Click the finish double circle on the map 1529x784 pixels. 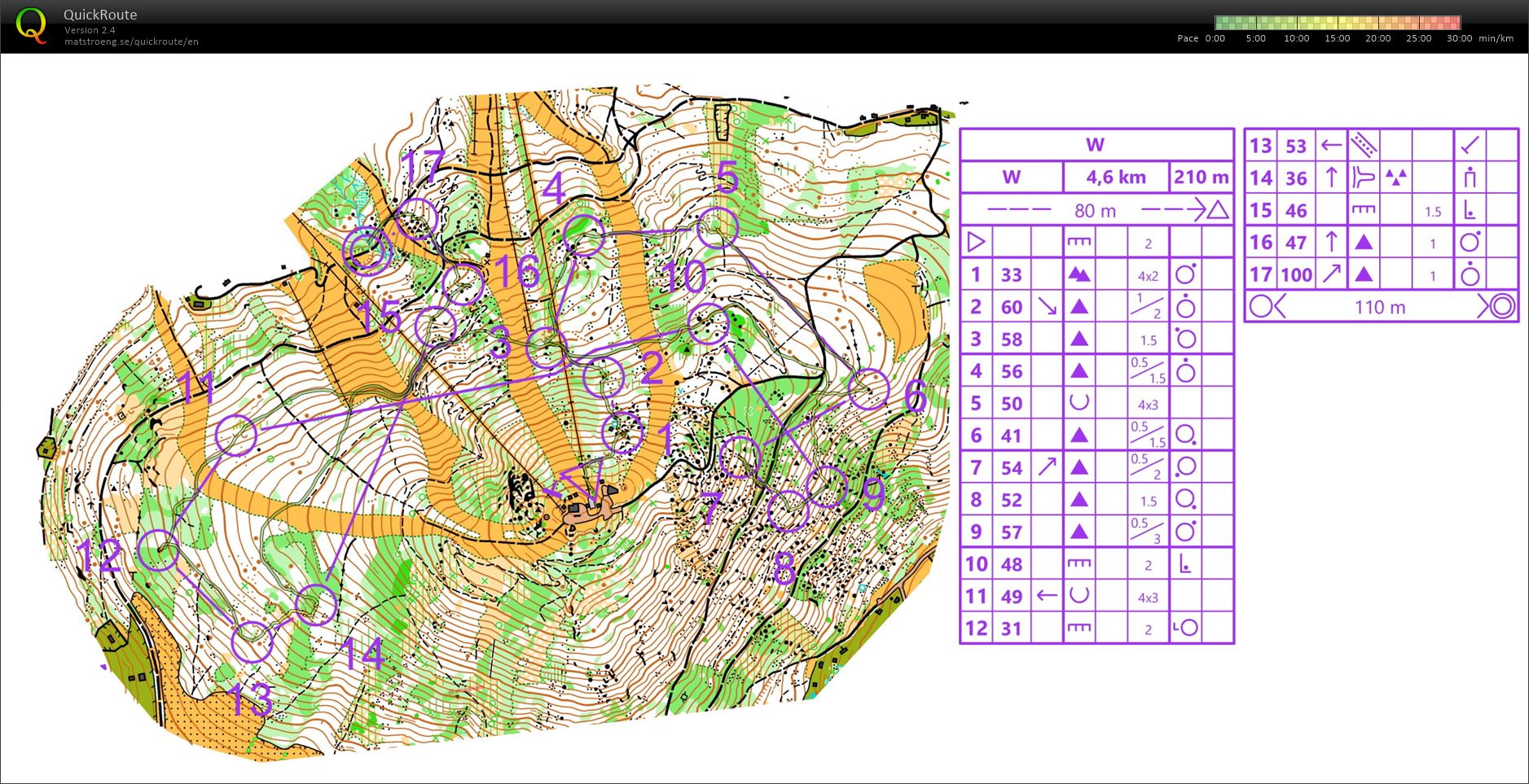pyautogui.click(x=367, y=250)
